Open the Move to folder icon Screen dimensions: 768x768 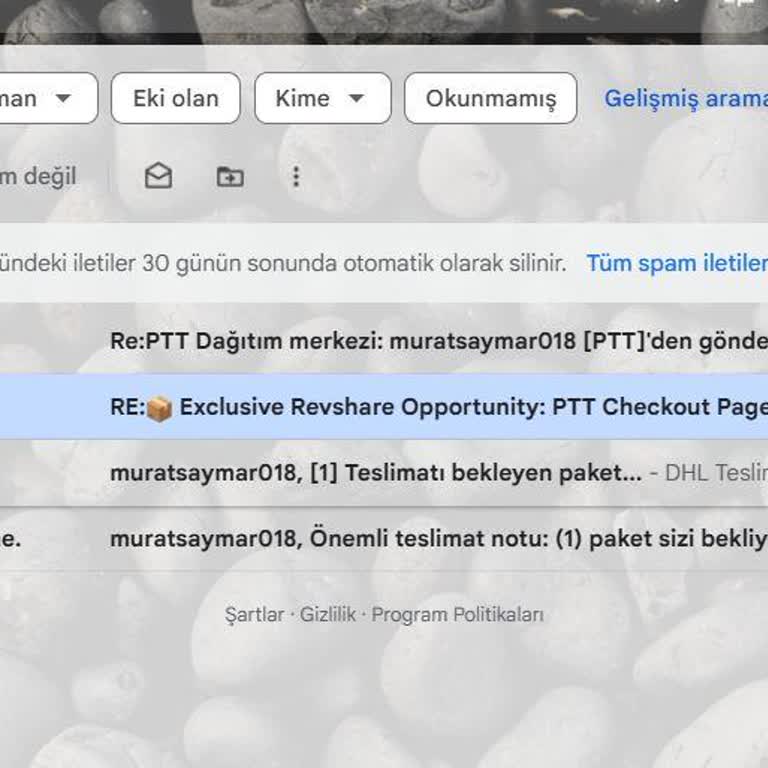(x=230, y=176)
